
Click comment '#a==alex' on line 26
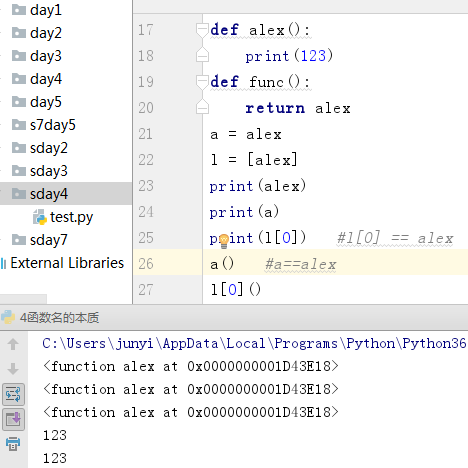[x=300, y=264]
